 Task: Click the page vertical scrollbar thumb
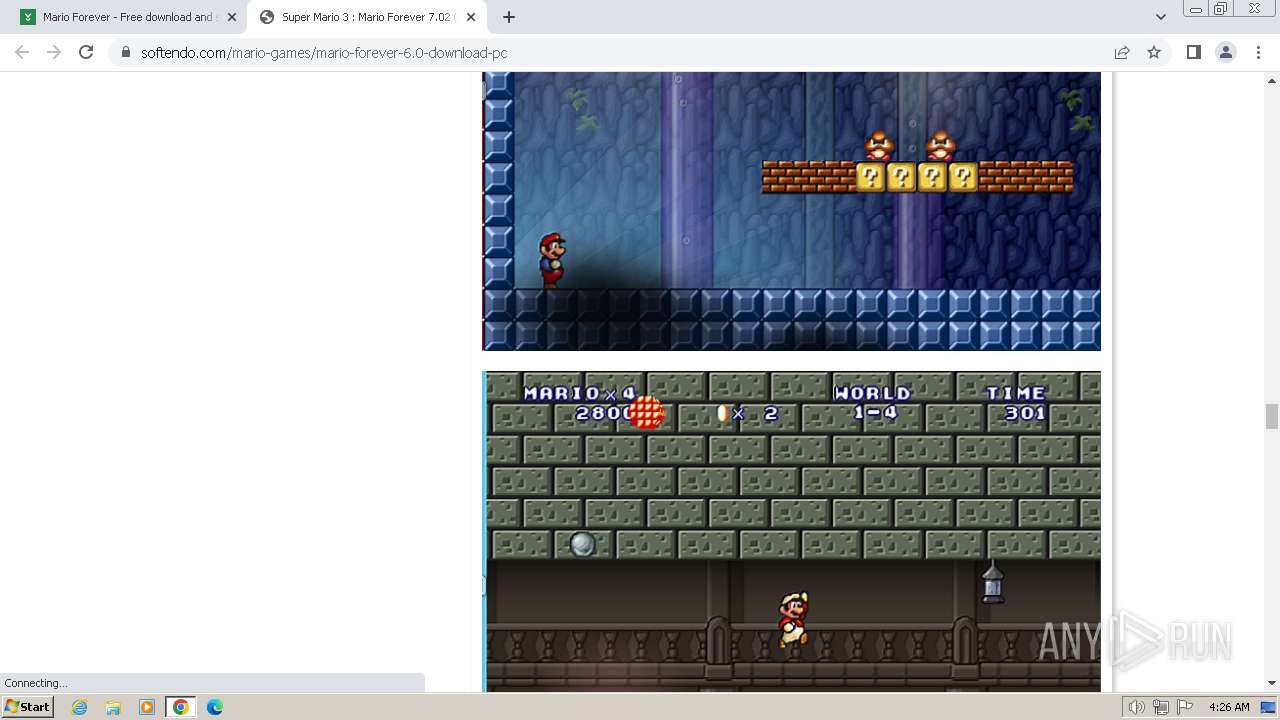coord(1271,416)
